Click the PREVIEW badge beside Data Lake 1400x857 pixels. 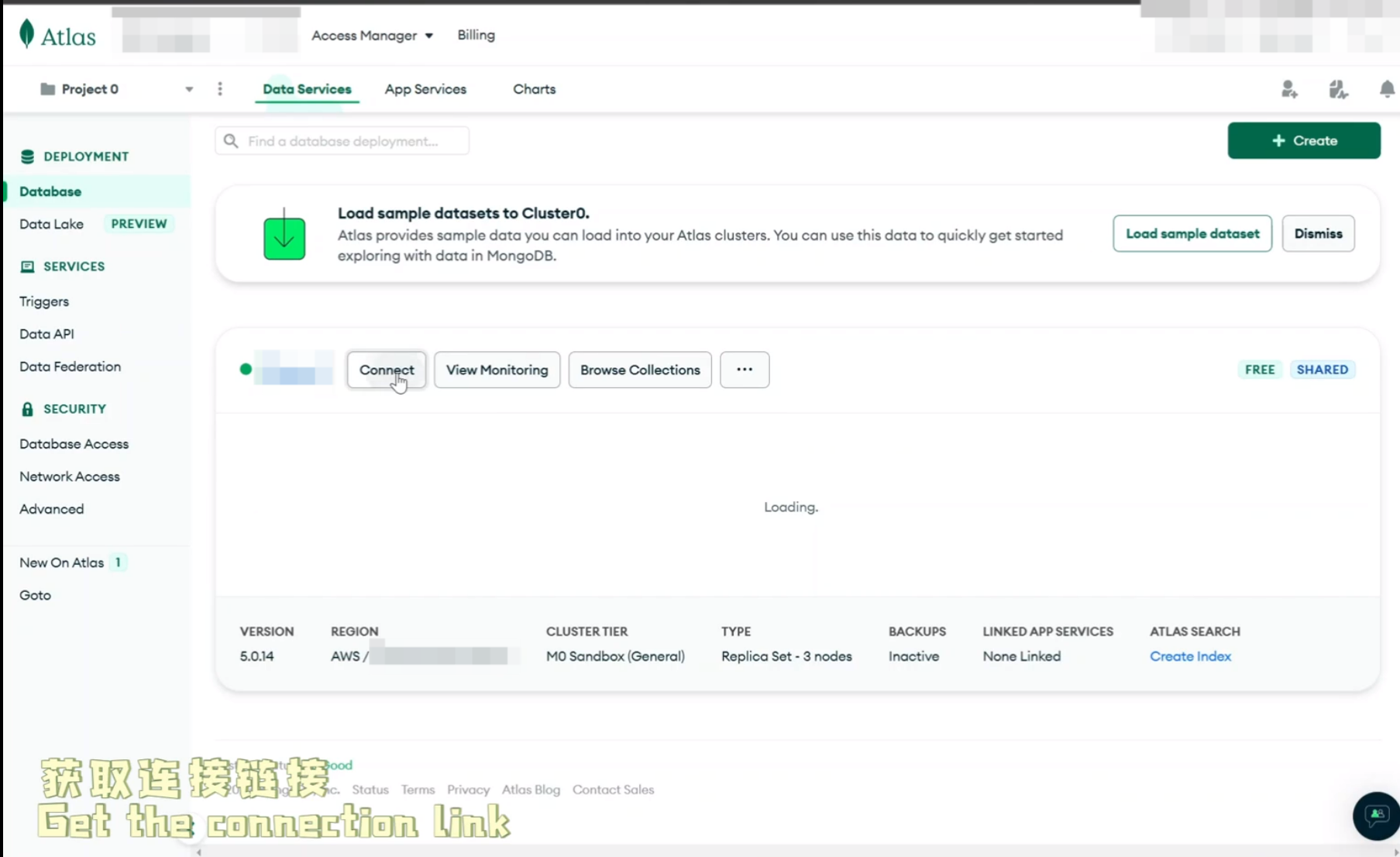click(139, 224)
